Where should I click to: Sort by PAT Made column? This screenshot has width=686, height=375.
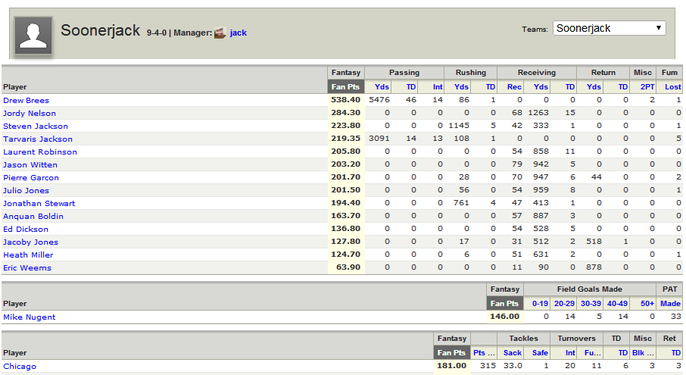point(670,303)
